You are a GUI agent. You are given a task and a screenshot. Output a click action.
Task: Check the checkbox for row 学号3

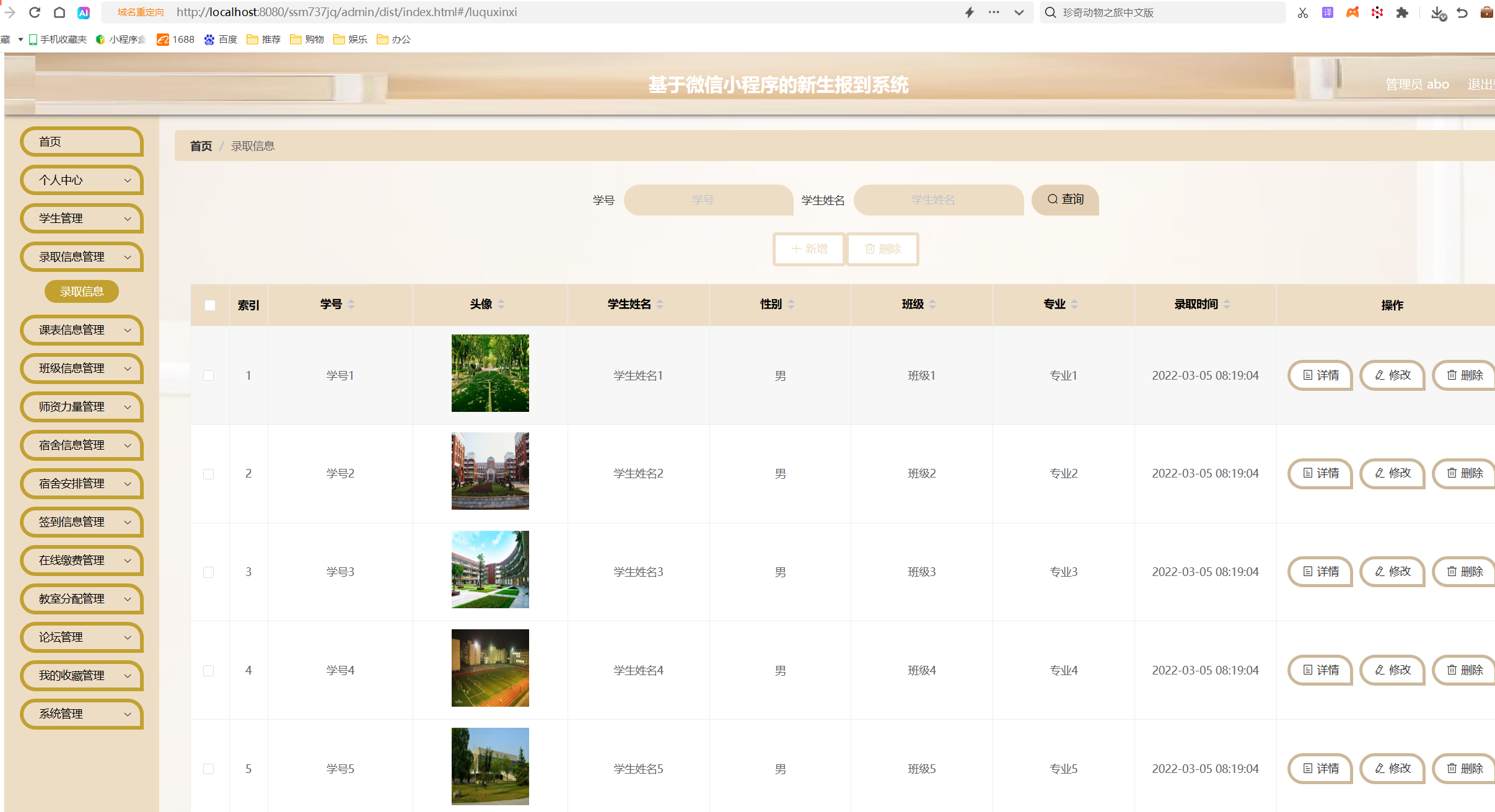click(209, 572)
